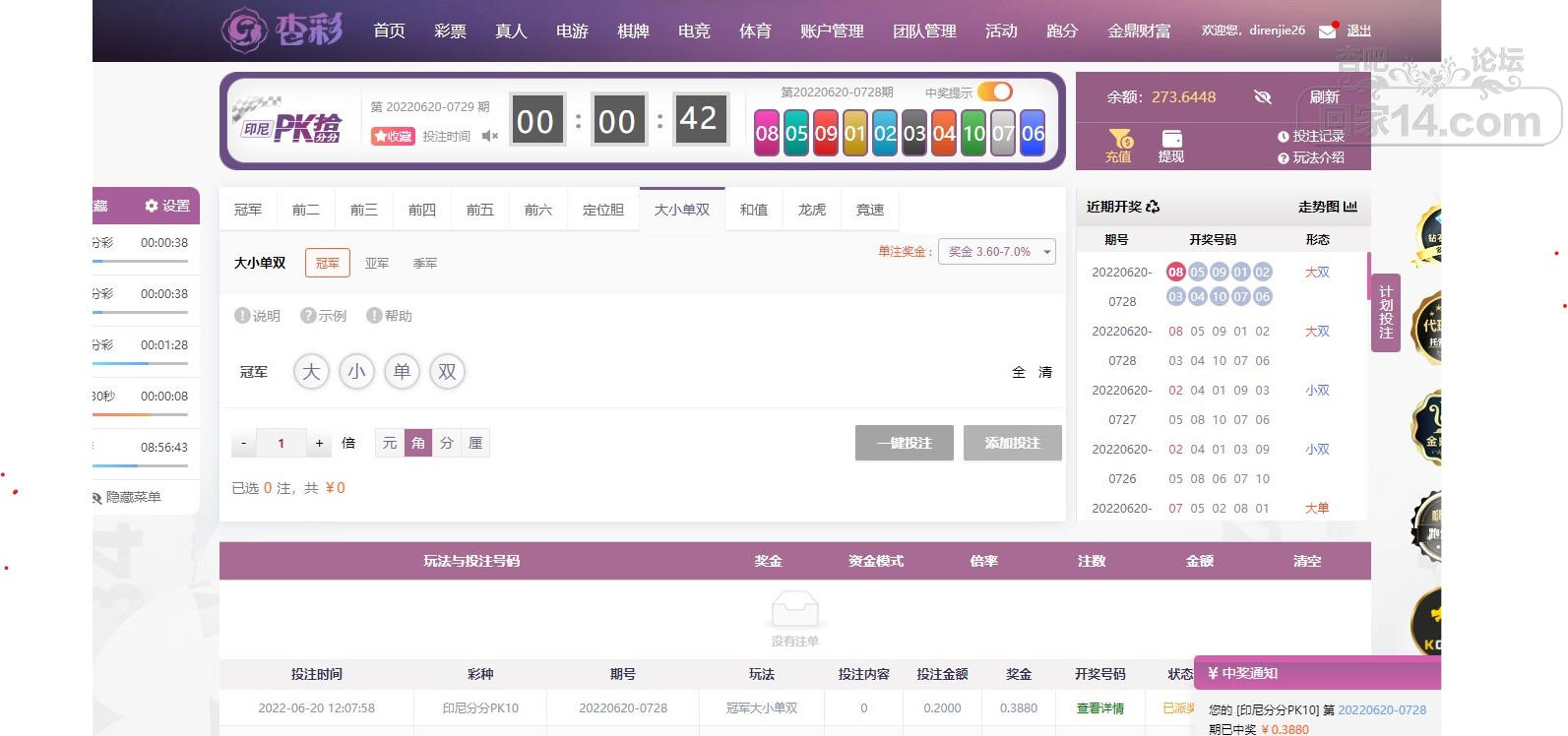Screen dimensions: 1568x736
Task: Click the 设置 gear in the sidebar
Action: coord(167,206)
